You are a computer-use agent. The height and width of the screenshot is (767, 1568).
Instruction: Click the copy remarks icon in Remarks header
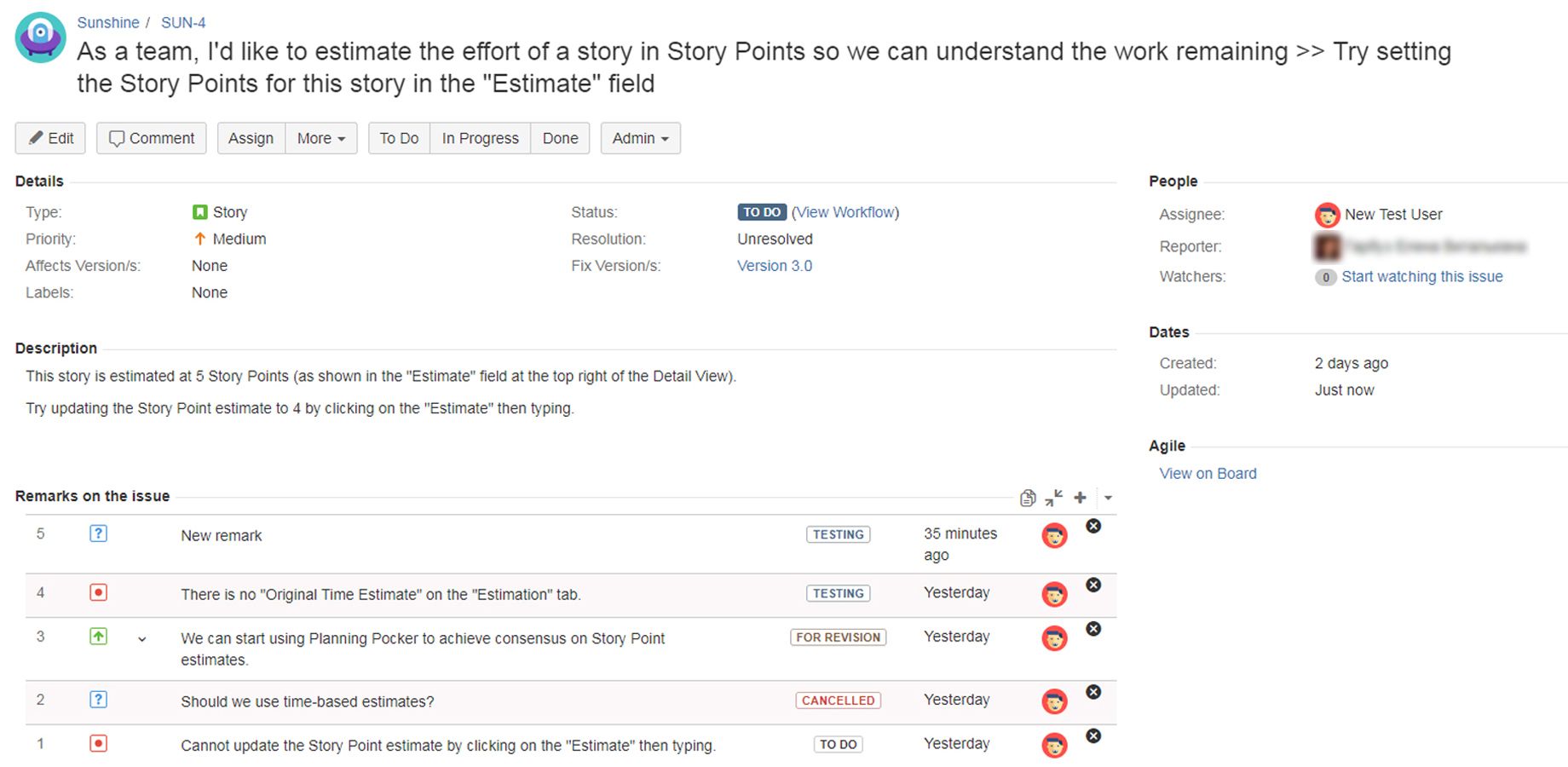1028,498
